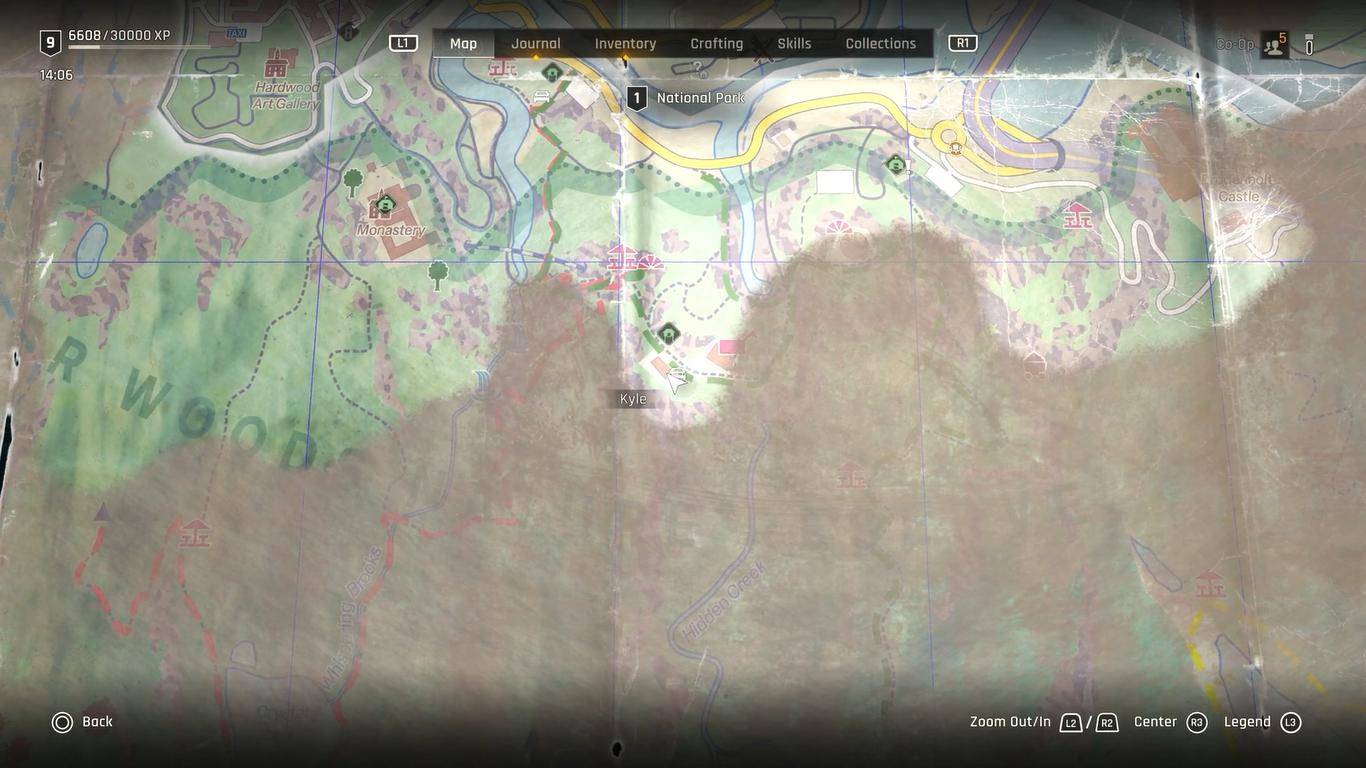Select the green house icon above Kyle
This screenshot has height=768, width=1366.
coord(668,334)
